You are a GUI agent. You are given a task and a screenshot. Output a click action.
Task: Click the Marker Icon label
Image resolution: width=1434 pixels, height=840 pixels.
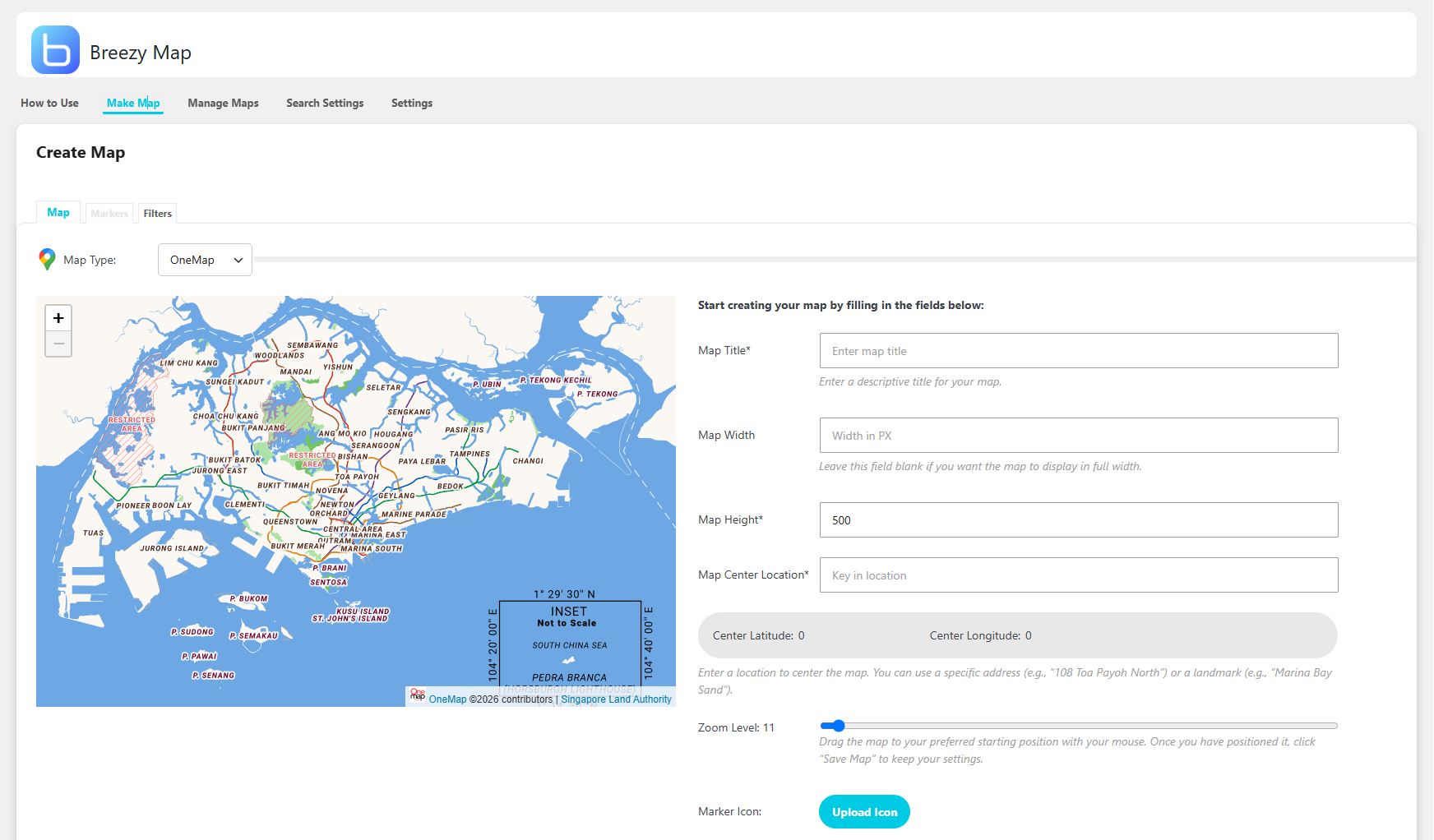(x=729, y=811)
